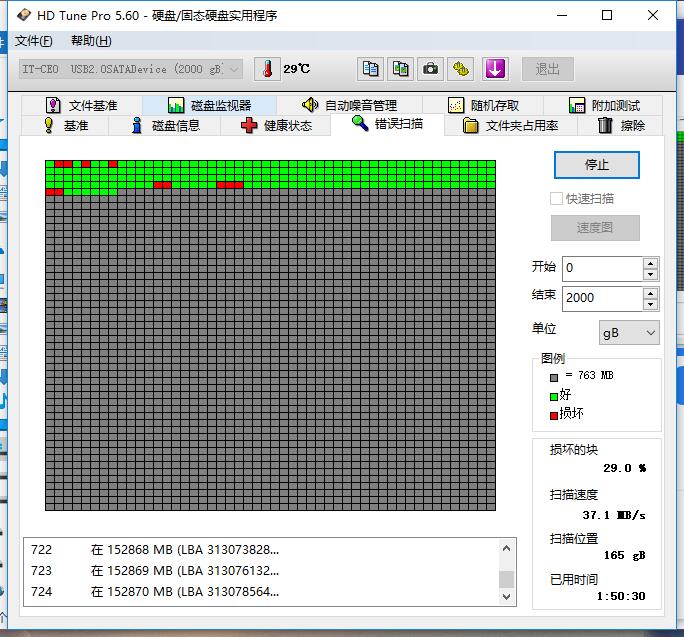Click the purple download arrow icon
Image resolution: width=684 pixels, height=637 pixels.
coord(495,69)
